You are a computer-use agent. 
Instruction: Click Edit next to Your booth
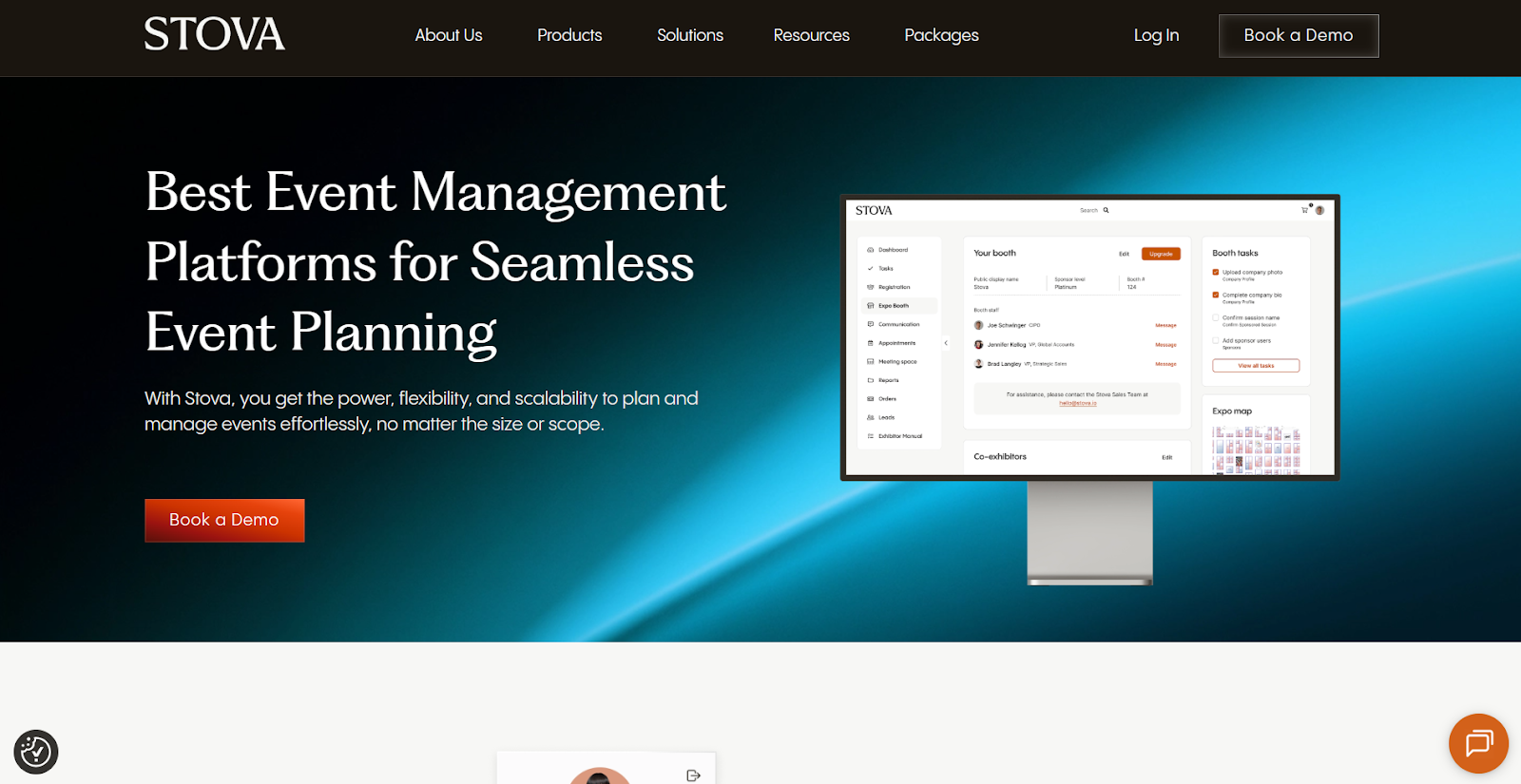coord(1124,254)
